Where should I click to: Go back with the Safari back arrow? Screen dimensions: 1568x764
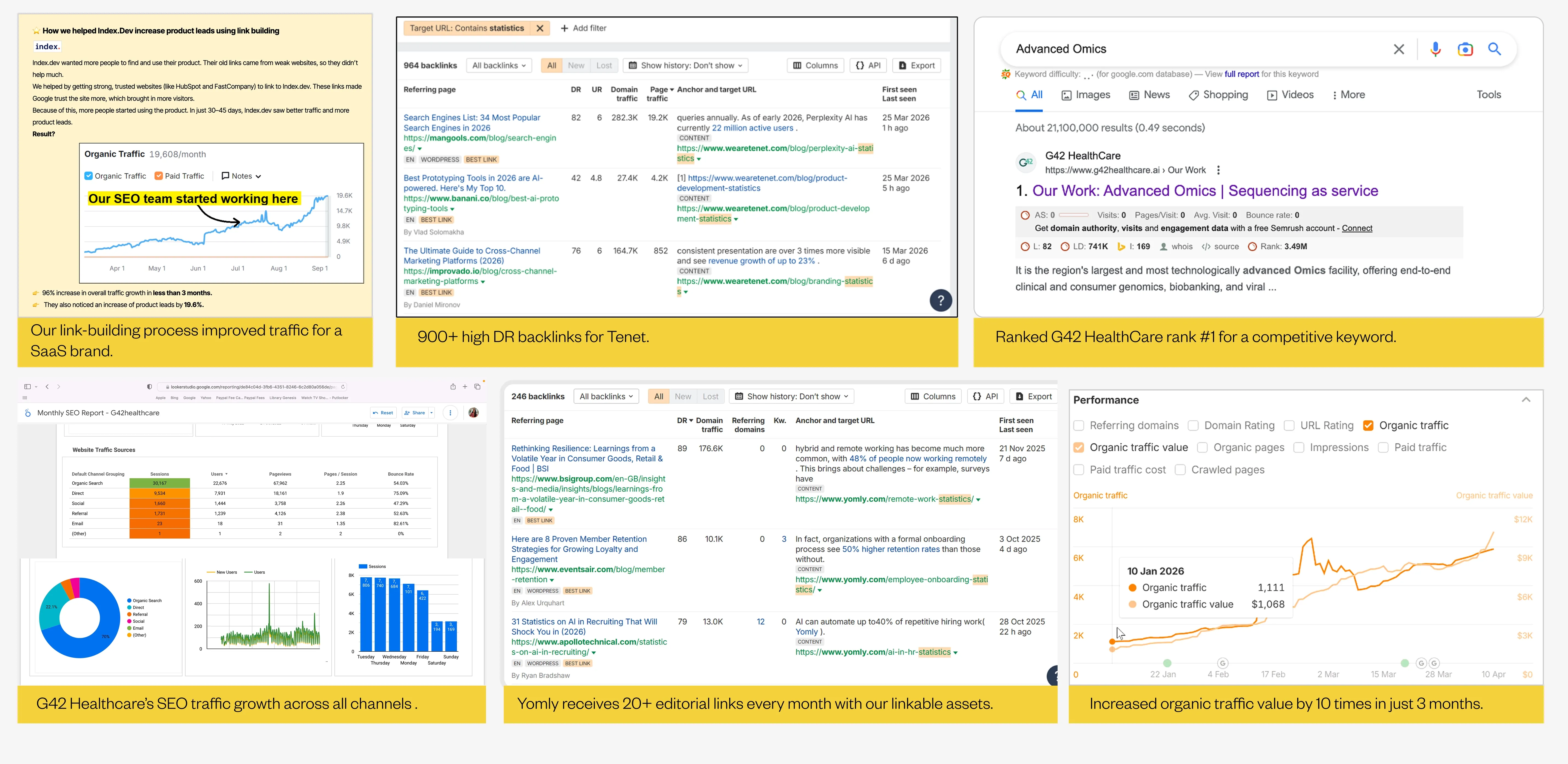pyautogui.click(x=47, y=386)
